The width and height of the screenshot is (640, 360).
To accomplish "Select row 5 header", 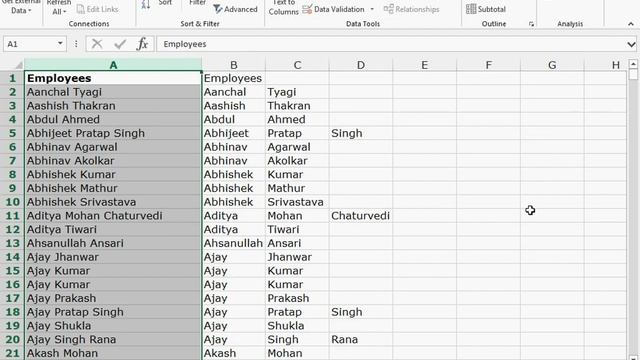I will point(12,133).
